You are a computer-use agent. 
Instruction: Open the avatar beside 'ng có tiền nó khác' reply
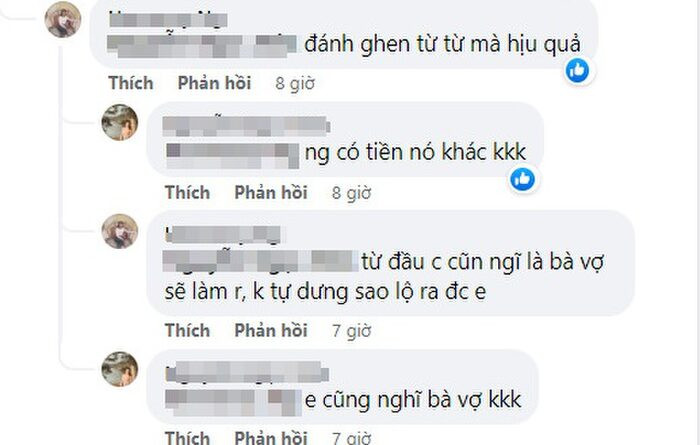coord(120,122)
